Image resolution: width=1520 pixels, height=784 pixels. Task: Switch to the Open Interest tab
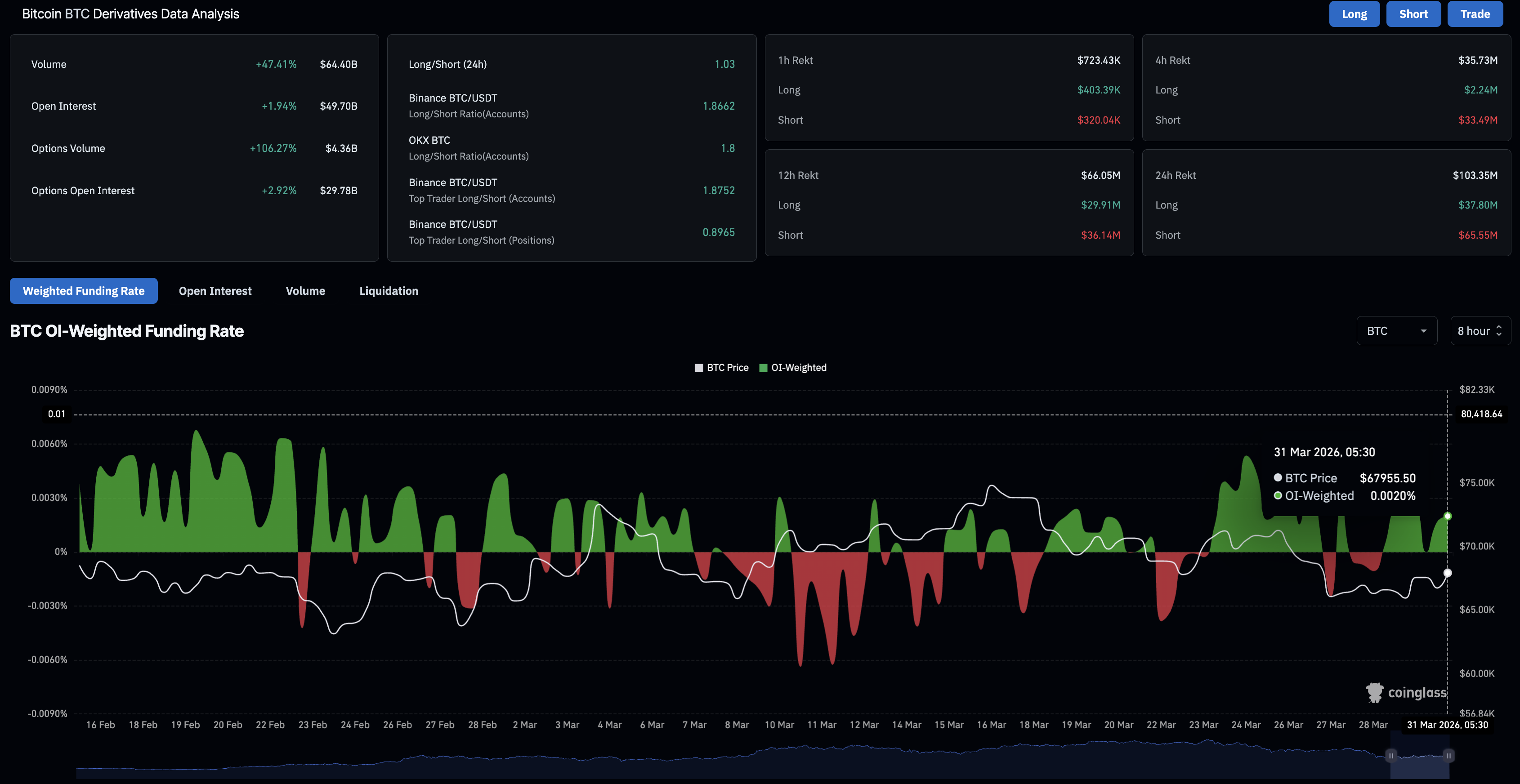[x=215, y=291]
